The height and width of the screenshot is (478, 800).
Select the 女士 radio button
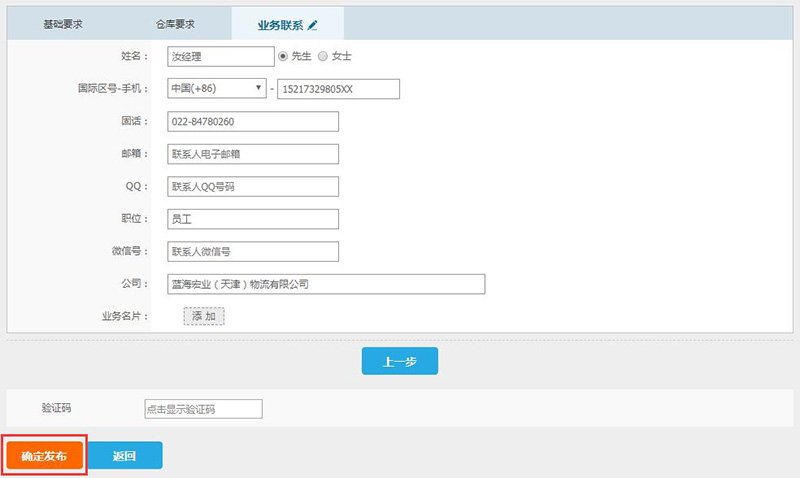pyautogui.click(x=323, y=56)
